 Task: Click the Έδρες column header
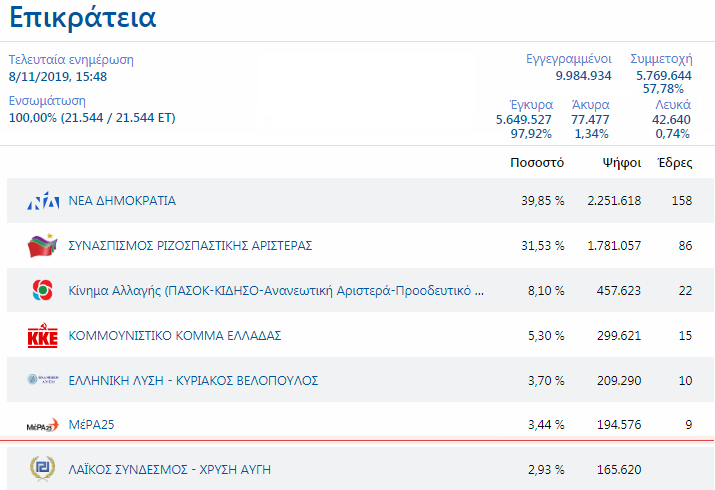coord(675,162)
